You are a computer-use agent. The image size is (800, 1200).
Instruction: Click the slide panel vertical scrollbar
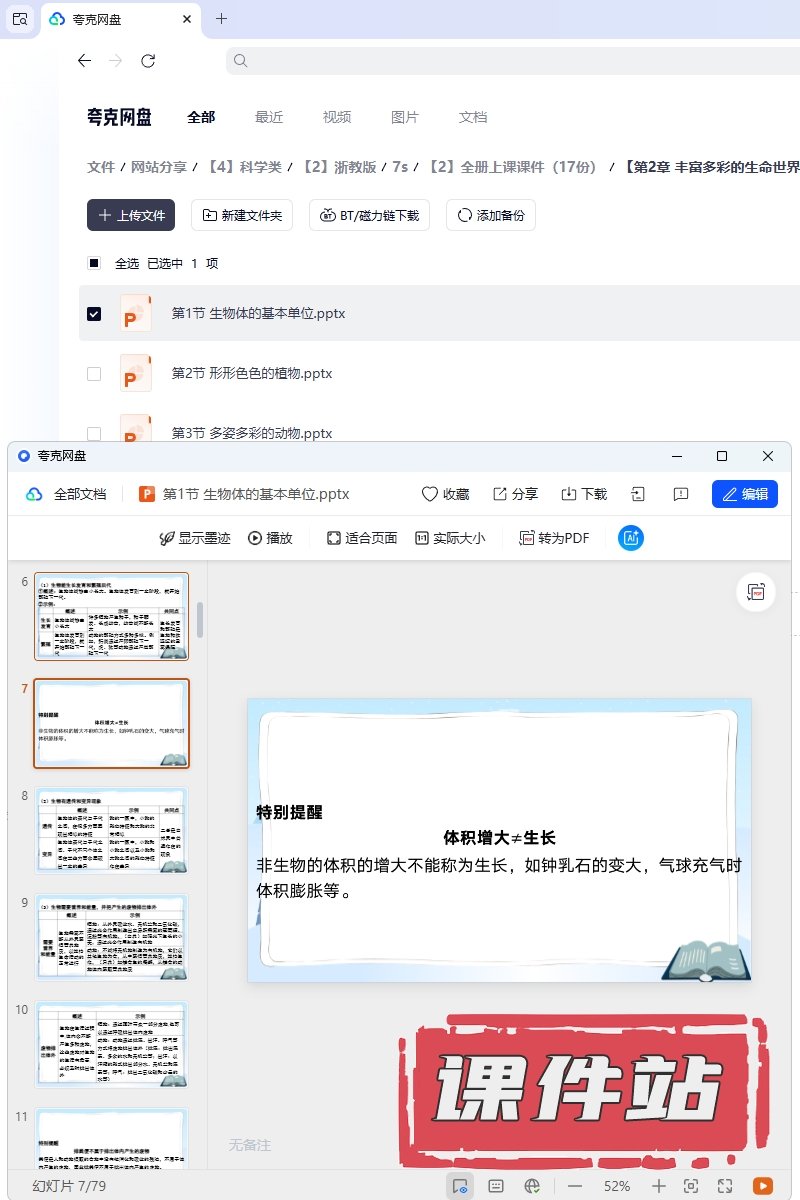[x=201, y=620]
